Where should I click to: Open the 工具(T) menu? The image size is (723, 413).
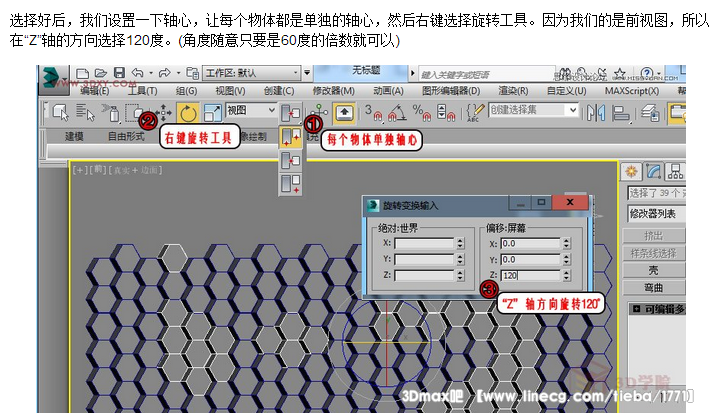pos(142,91)
